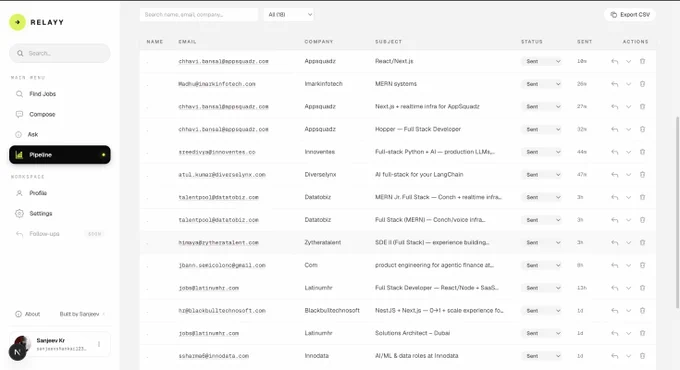Click the page vertical scrollbar
Screen dimensions: 680x370
pyautogui.click(x=677, y=213)
